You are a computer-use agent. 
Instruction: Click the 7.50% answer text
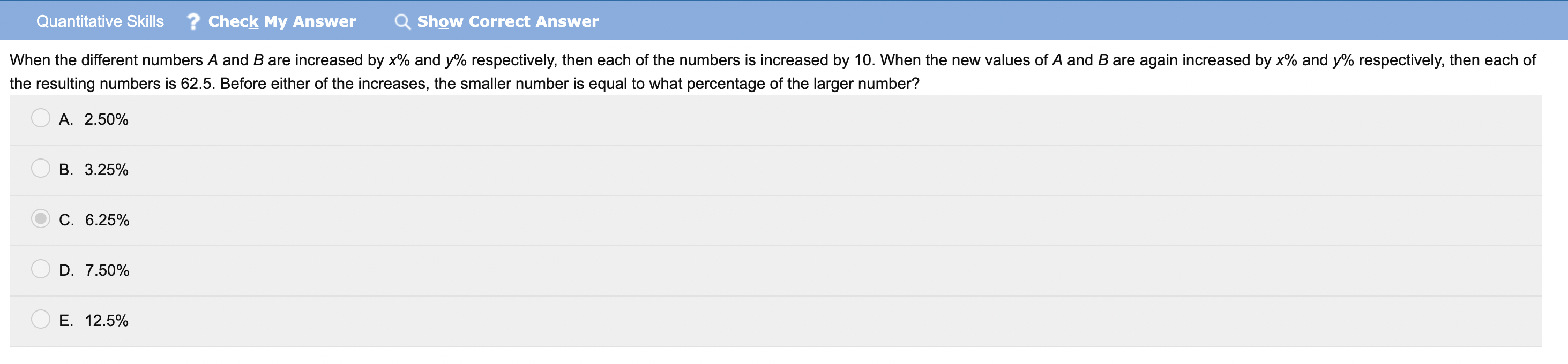point(107,270)
